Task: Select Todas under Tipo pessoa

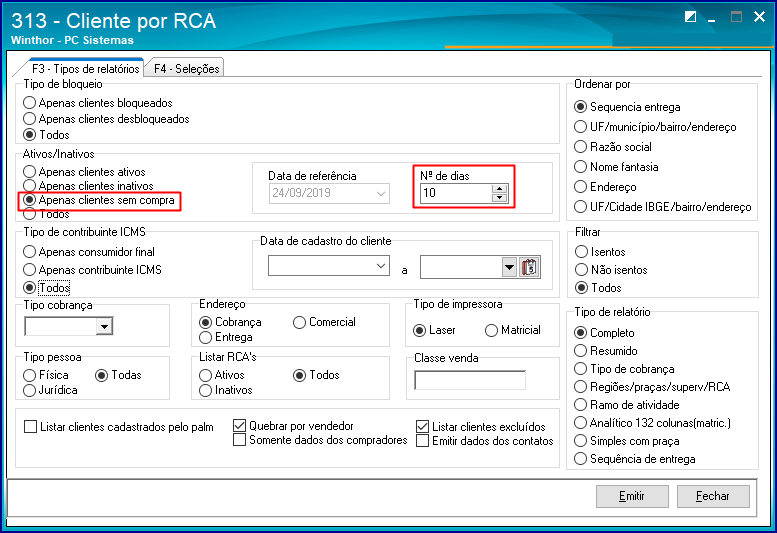Action: [118, 375]
